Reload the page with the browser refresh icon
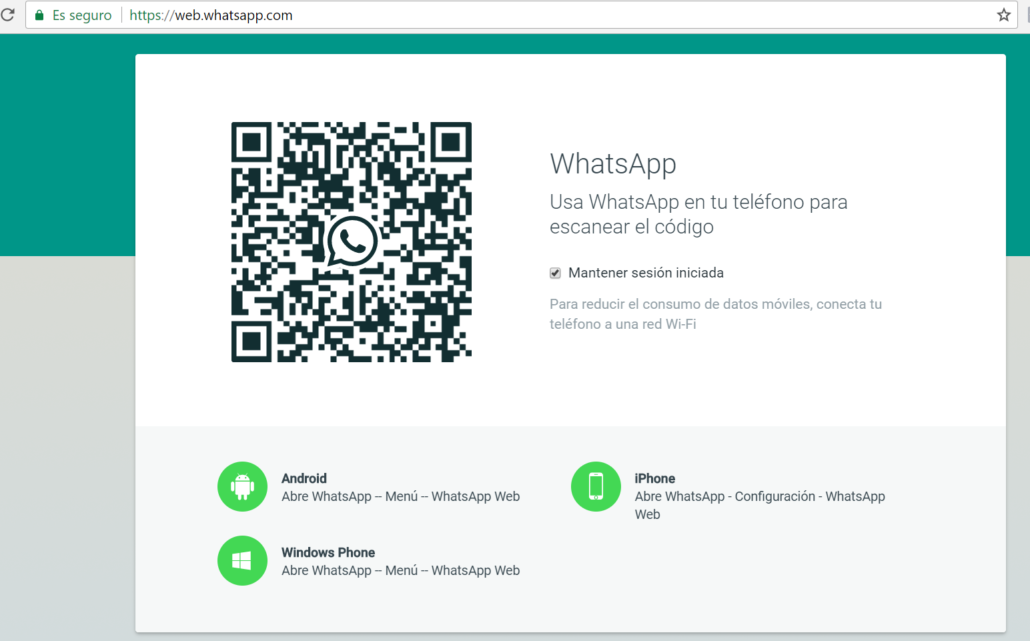Viewport: 1030px width, 641px height. (7, 14)
